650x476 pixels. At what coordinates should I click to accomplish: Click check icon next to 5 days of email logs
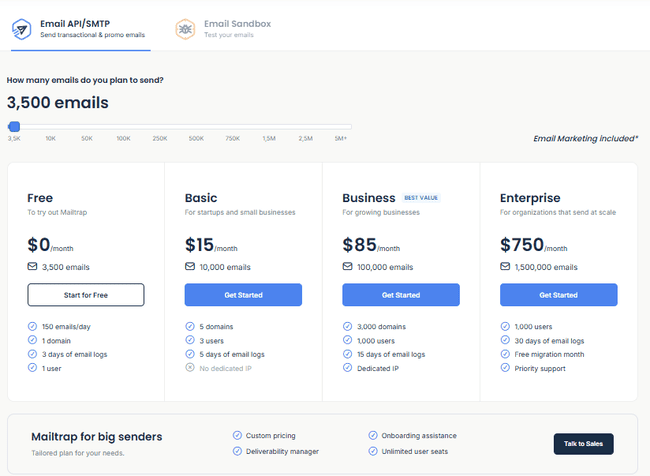[x=190, y=354]
